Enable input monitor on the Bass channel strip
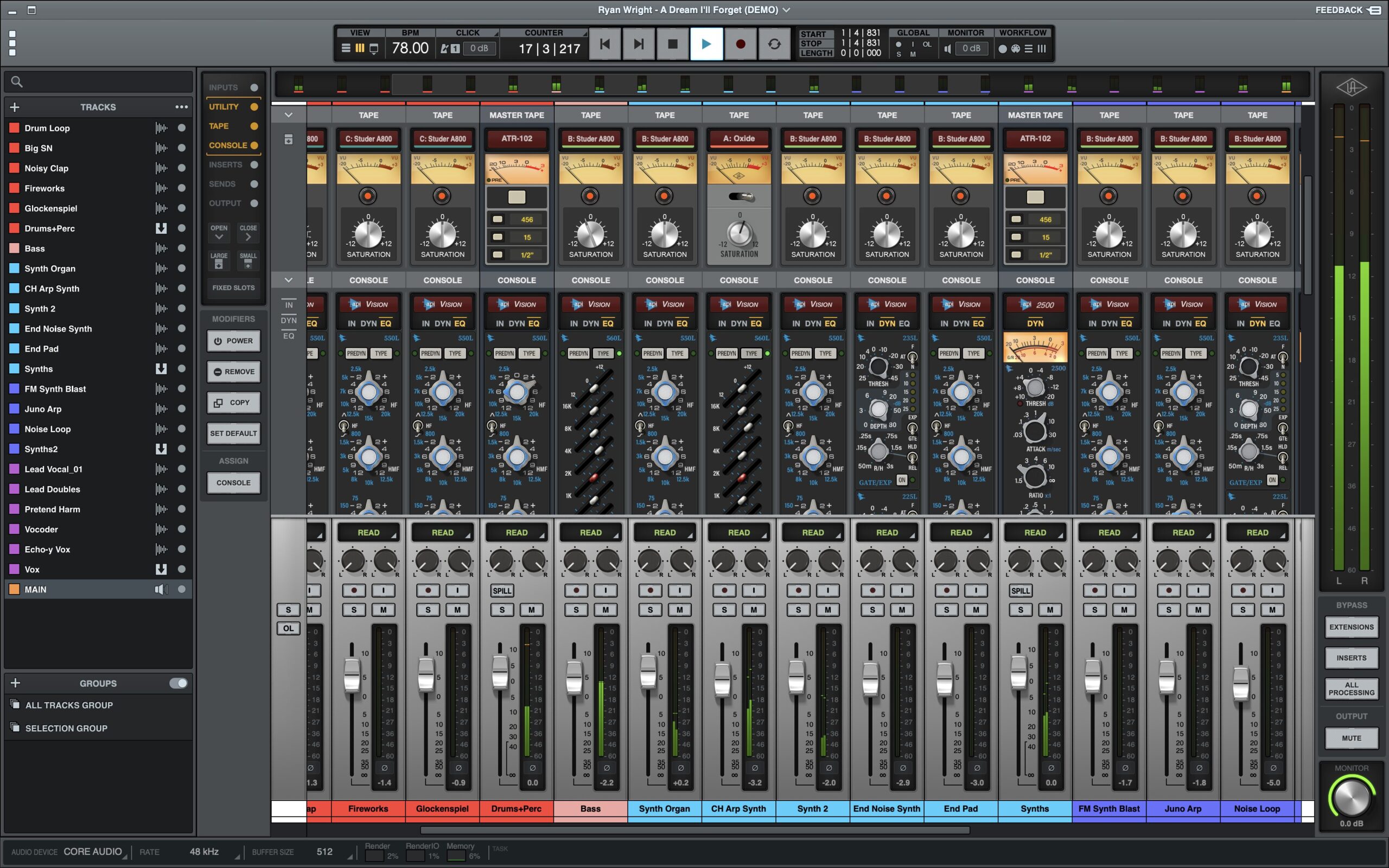 (x=606, y=590)
